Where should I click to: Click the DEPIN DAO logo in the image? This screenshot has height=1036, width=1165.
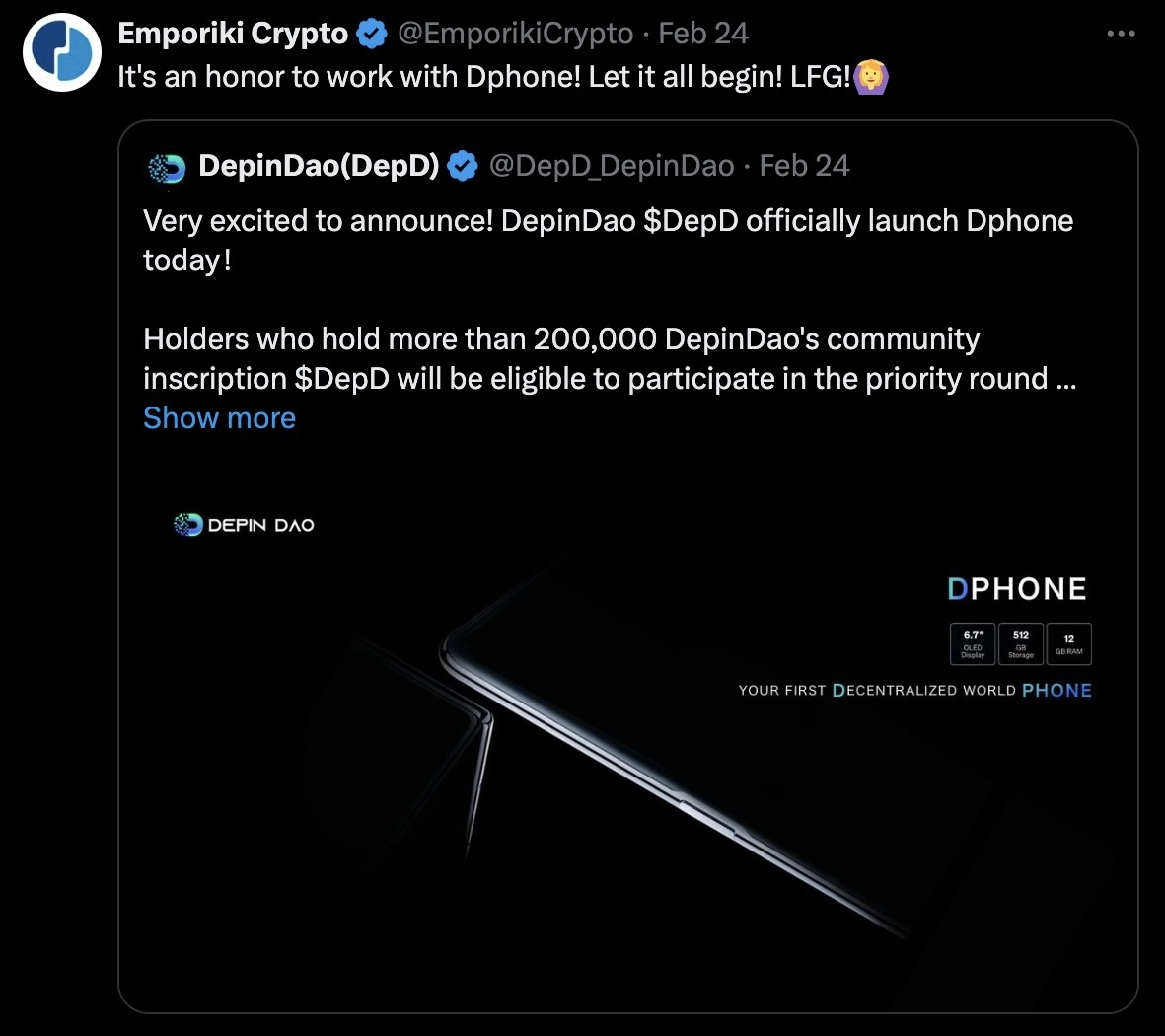tap(243, 524)
